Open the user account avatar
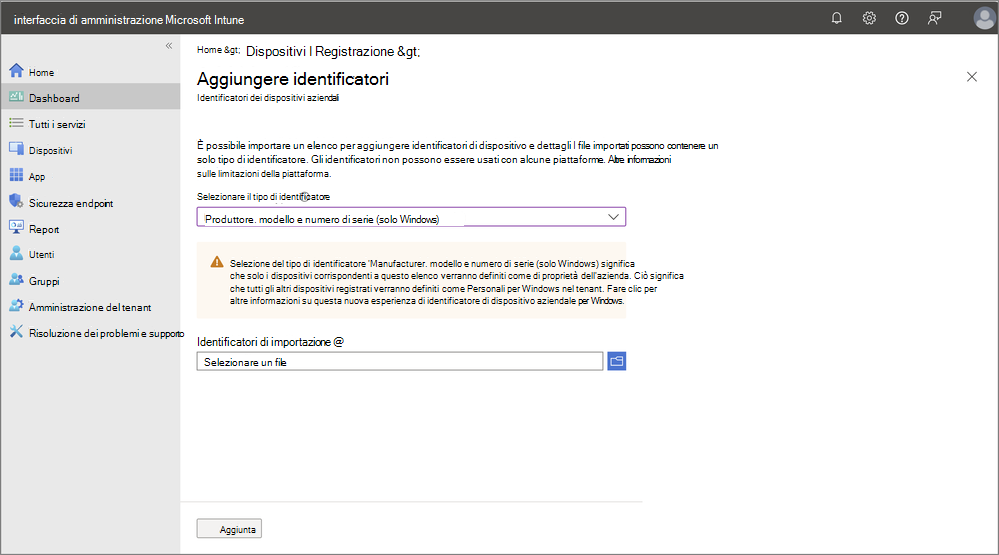This screenshot has width=999, height=555. click(x=984, y=18)
